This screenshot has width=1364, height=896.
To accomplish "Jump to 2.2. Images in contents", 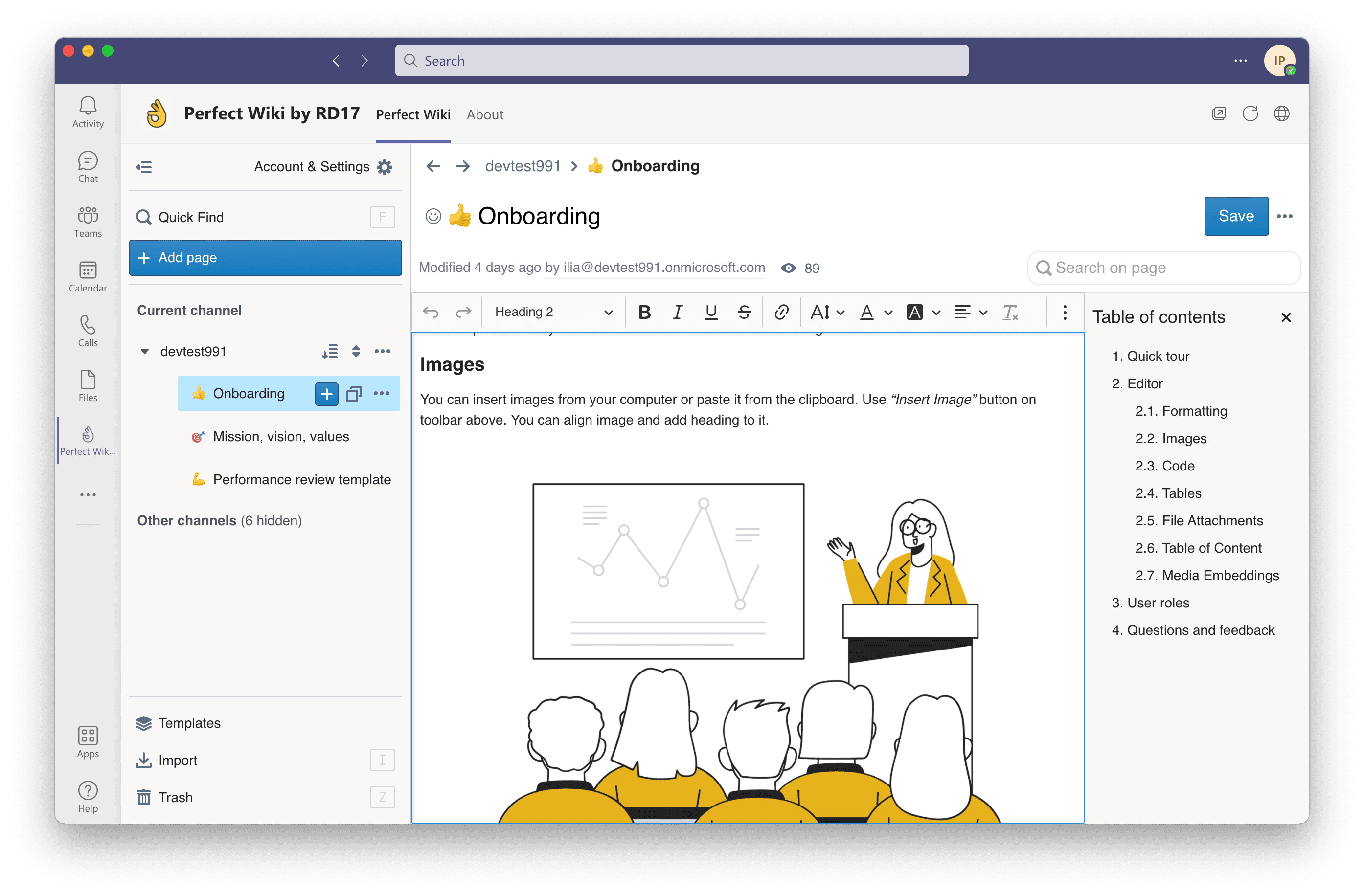I will [x=1170, y=438].
